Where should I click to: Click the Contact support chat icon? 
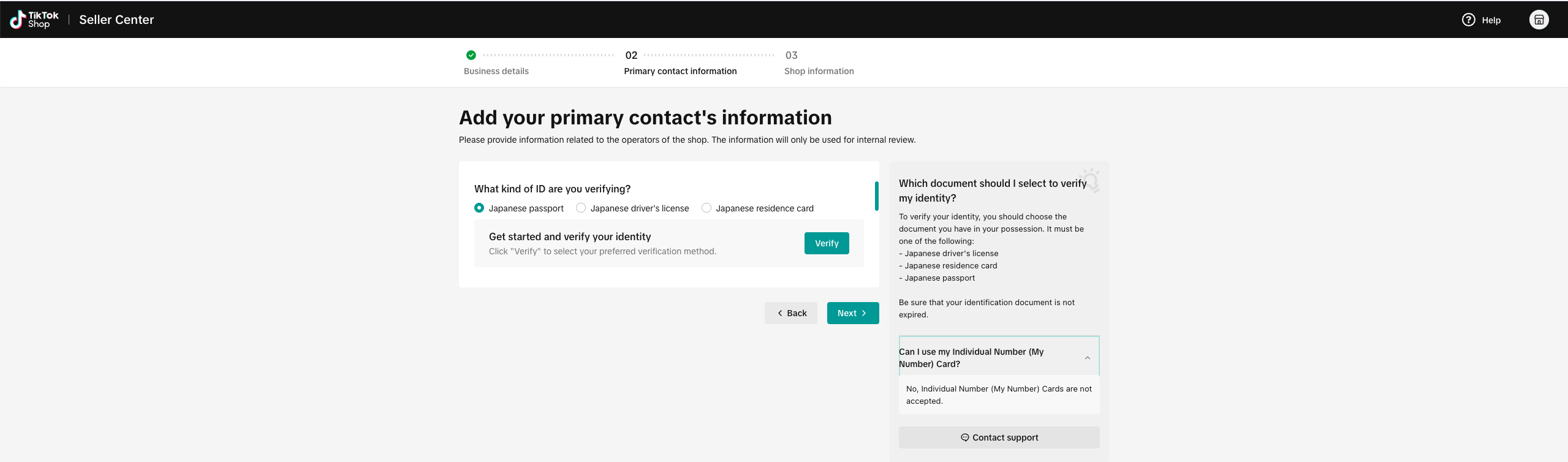coord(964,437)
